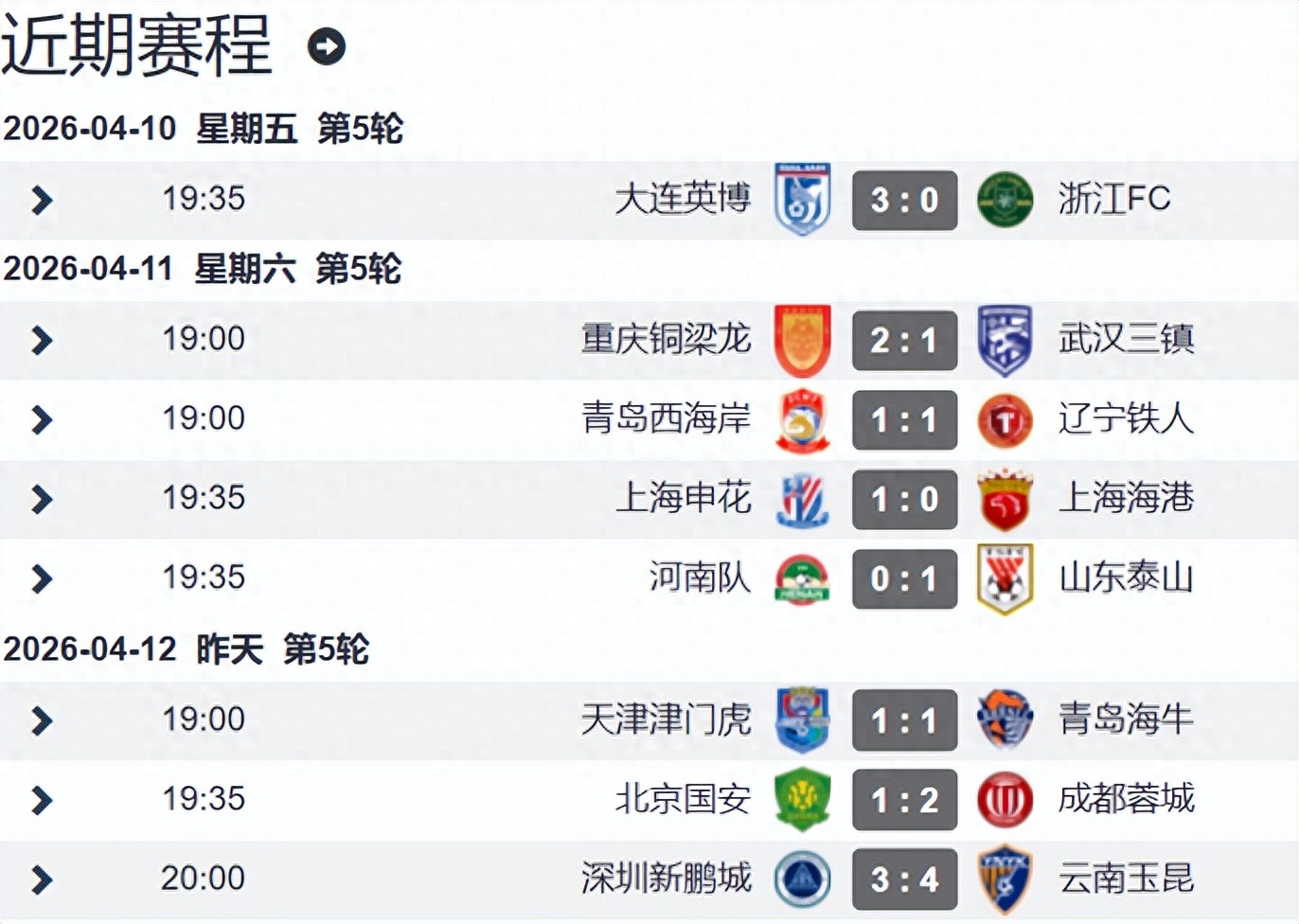Open the Shandong Taishan (山东泰山) logo
The width and height of the screenshot is (1299, 924).
(x=1005, y=579)
